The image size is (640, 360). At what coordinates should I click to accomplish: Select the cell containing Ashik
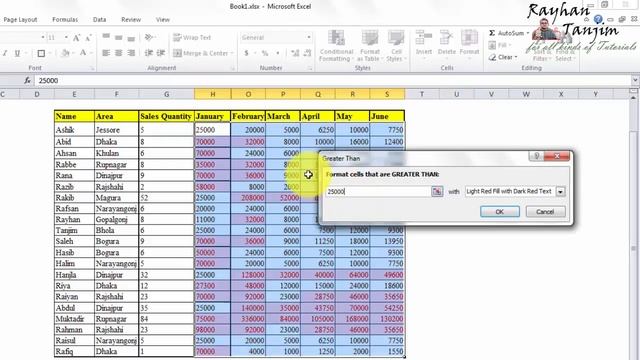tap(74, 130)
